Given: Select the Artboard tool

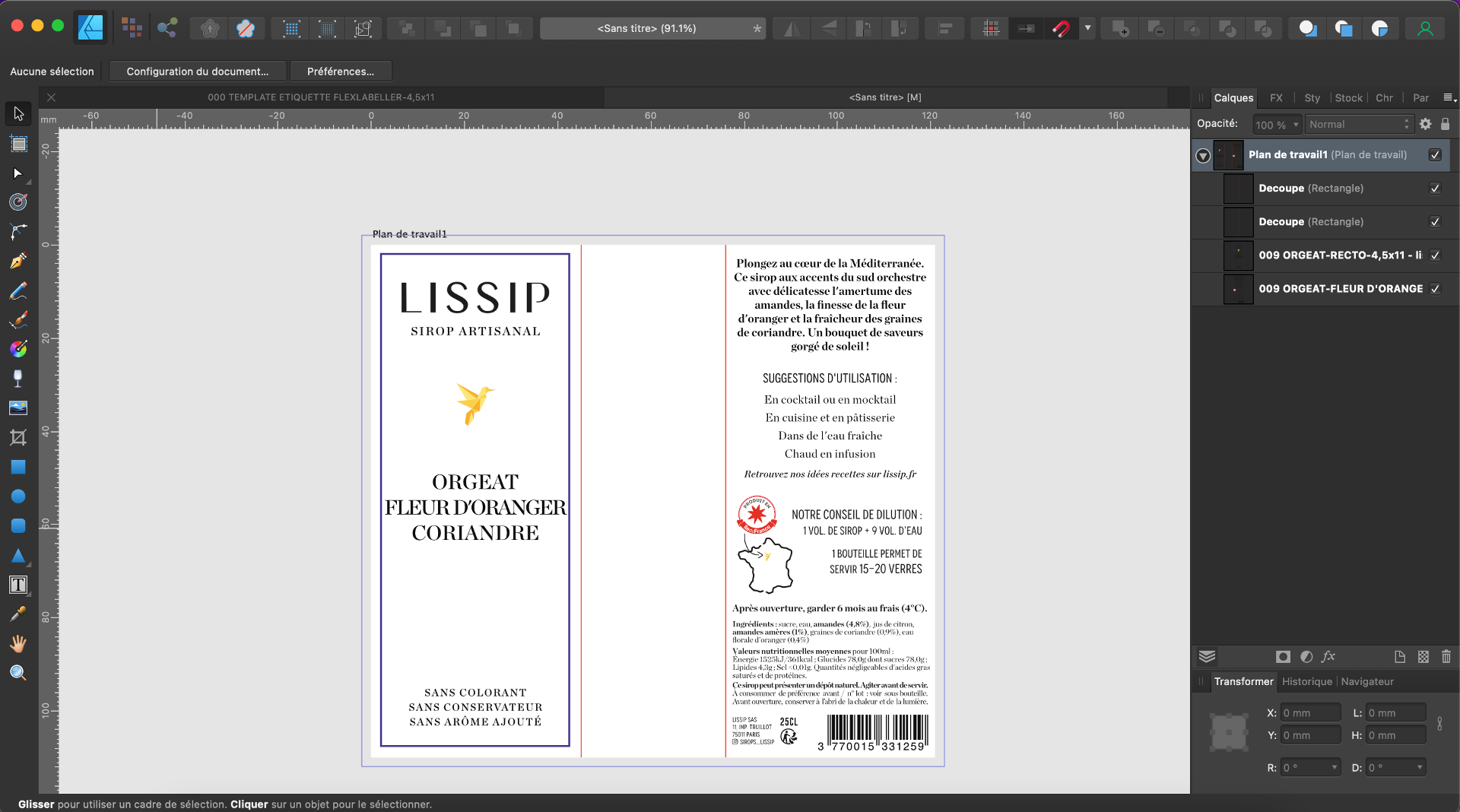Looking at the screenshot, I should coord(18,144).
